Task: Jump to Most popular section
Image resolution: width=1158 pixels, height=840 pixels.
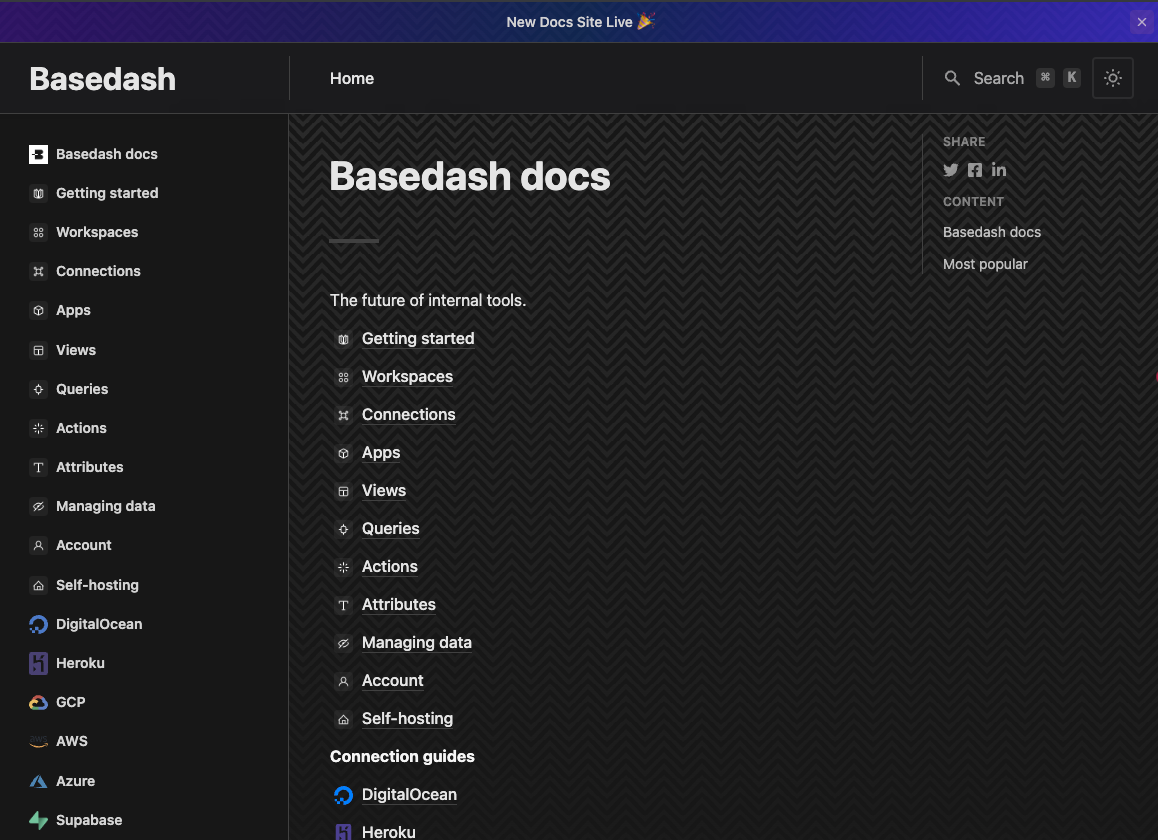Action: click(x=985, y=264)
